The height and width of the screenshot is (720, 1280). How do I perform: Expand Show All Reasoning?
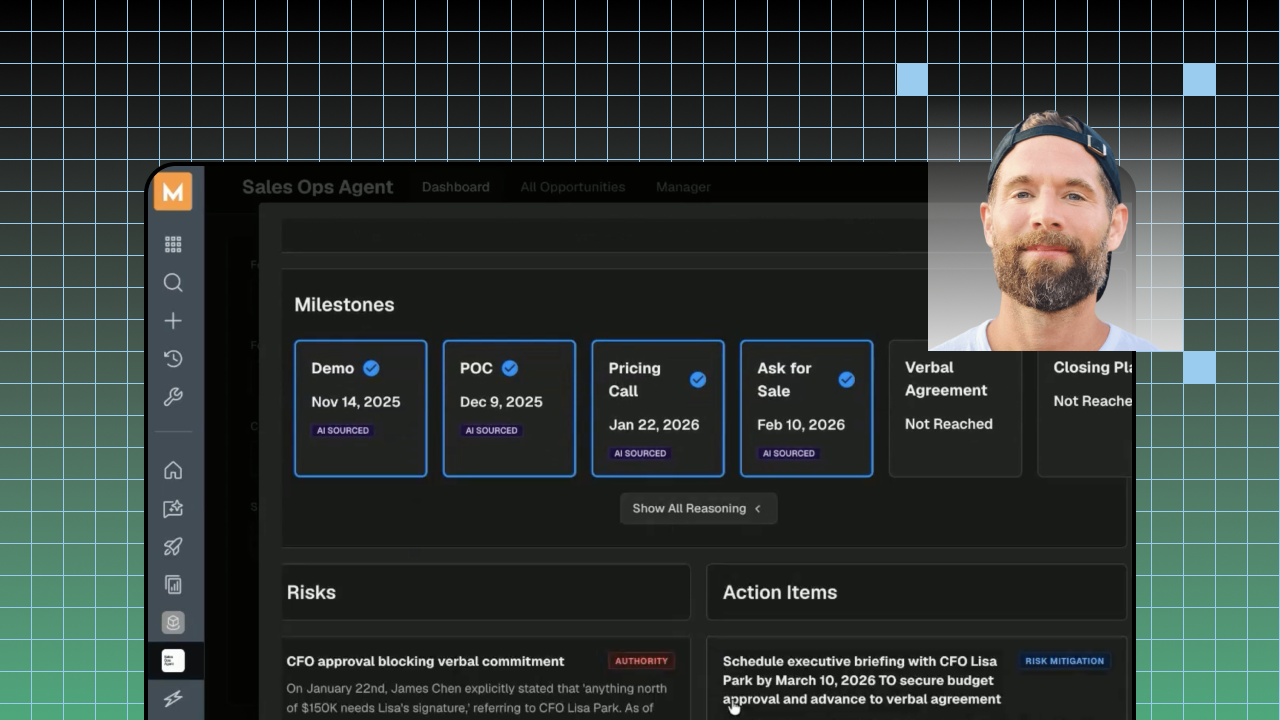pyautogui.click(x=698, y=508)
